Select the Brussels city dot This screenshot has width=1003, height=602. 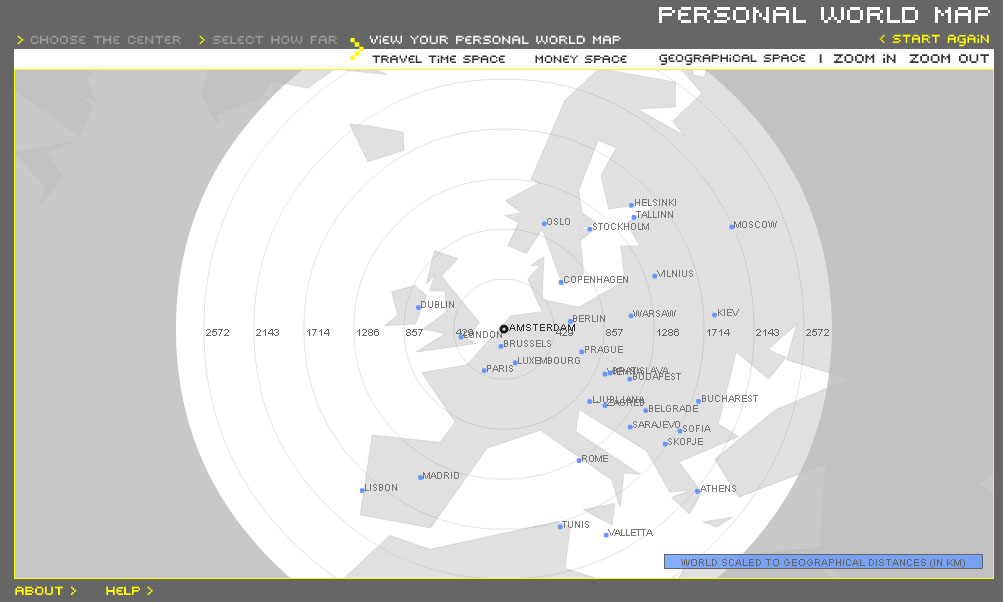pos(501,346)
